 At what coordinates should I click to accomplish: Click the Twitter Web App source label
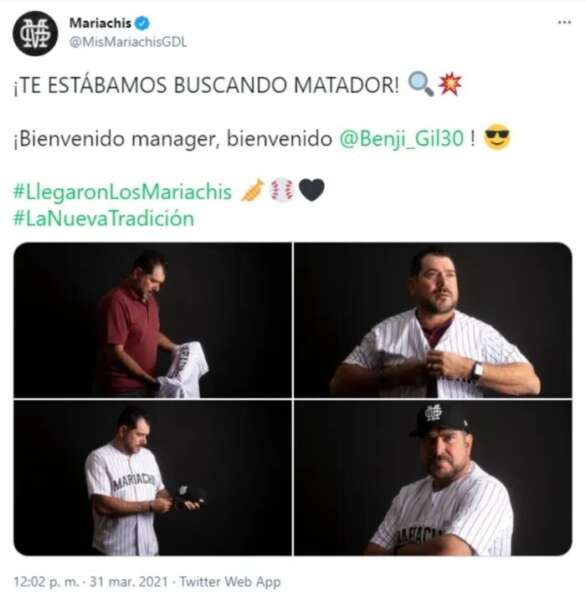coord(230,582)
